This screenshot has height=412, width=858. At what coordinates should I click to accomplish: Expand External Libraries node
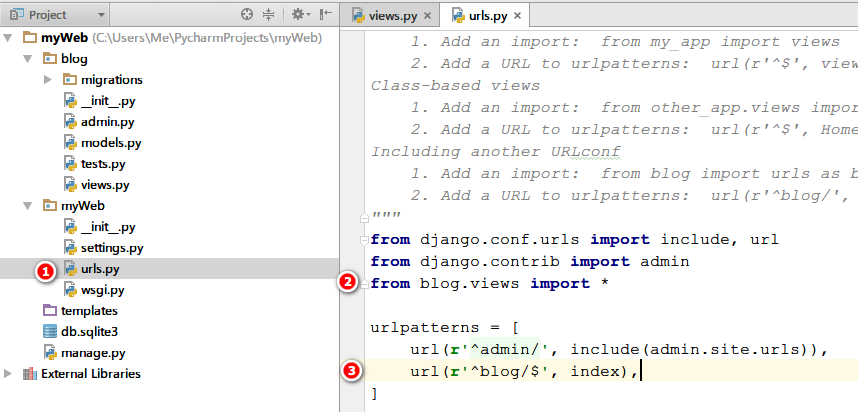[x=8, y=374]
